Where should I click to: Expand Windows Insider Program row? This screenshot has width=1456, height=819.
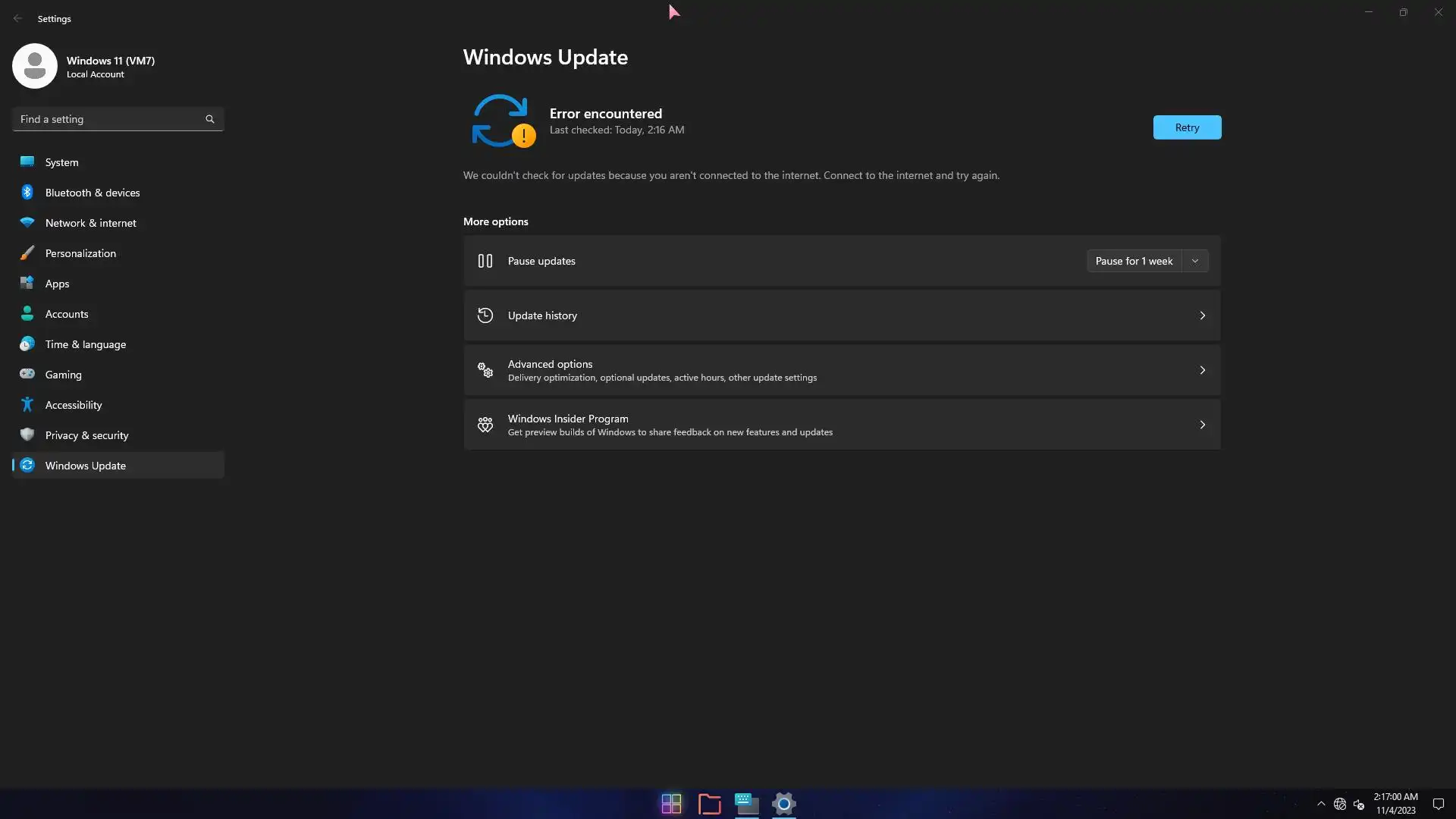tap(842, 425)
